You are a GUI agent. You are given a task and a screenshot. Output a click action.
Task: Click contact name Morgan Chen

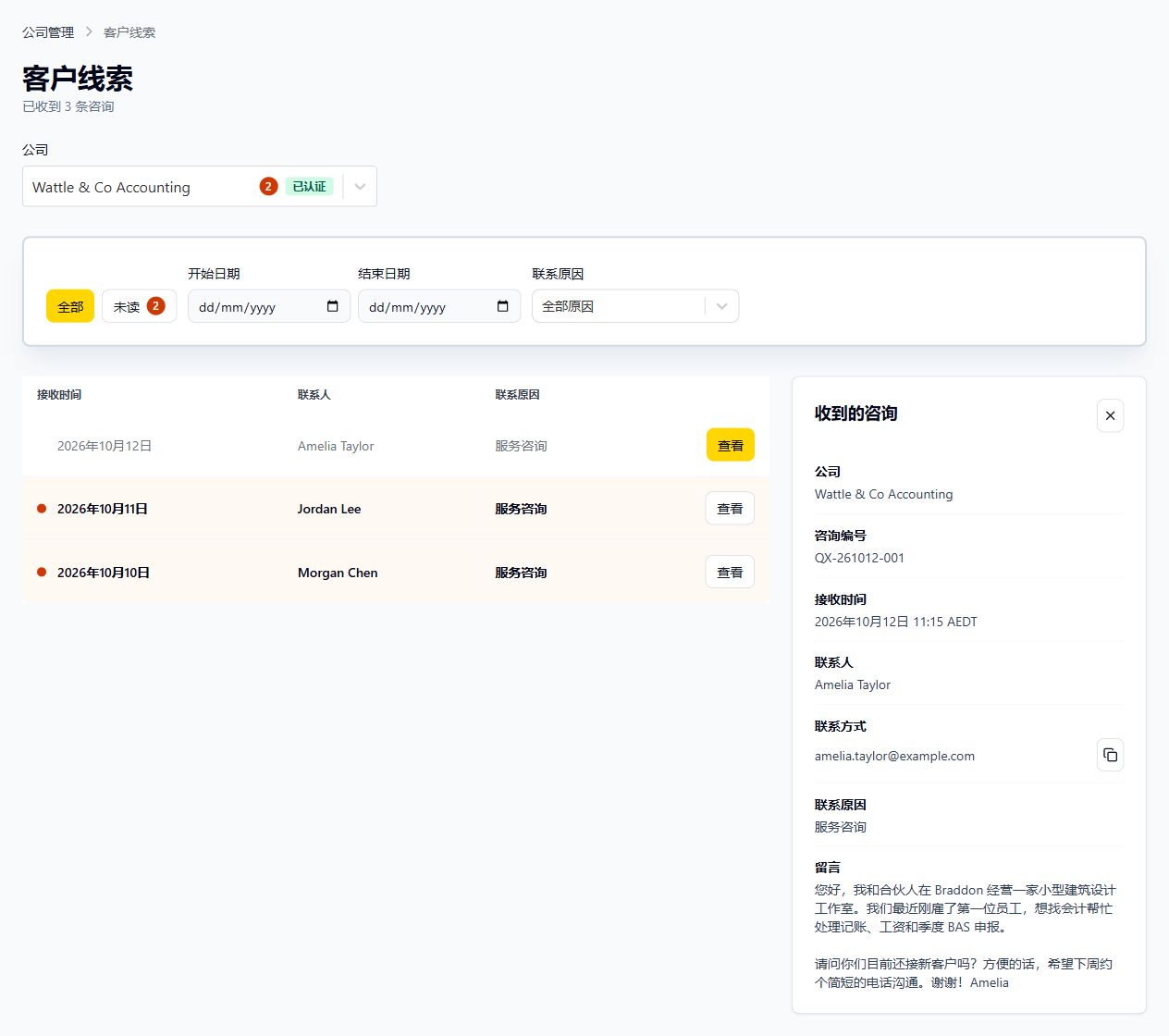click(338, 573)
